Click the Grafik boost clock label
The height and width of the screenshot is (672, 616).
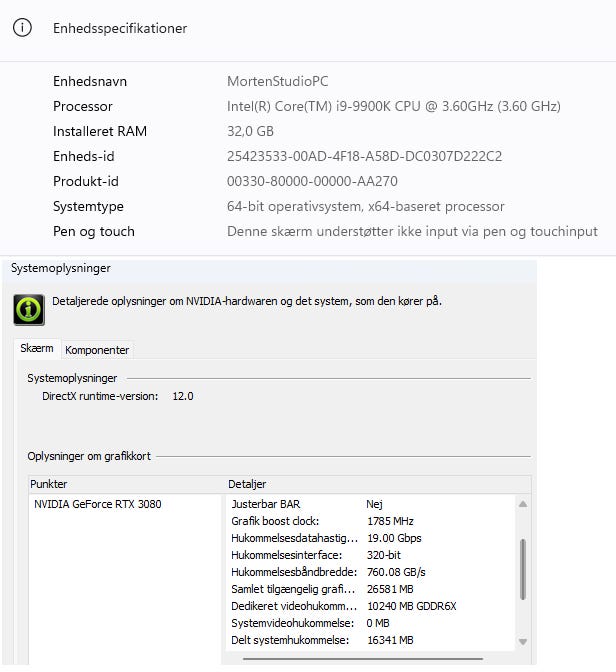[275, 521]
